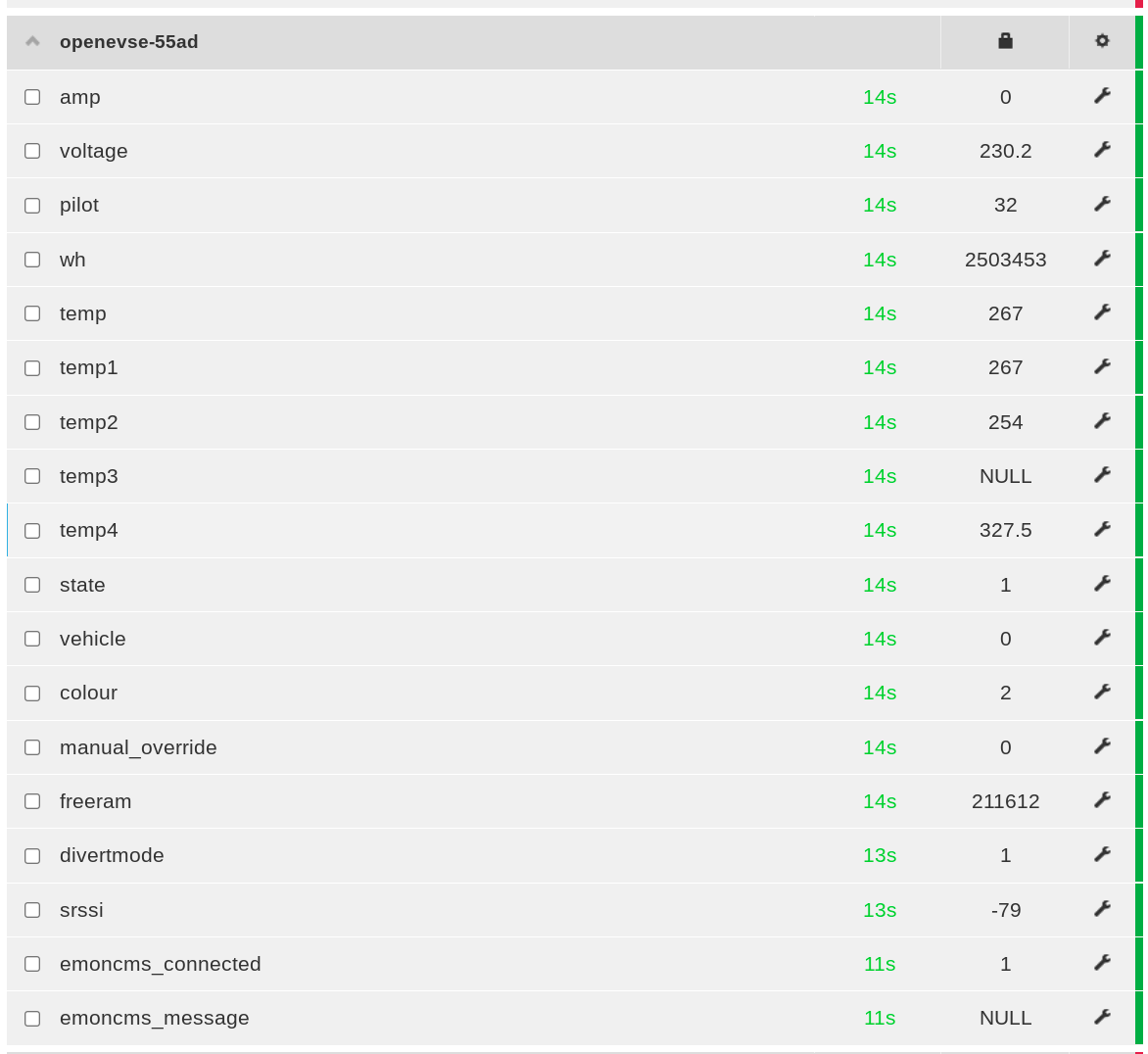The height and width of the screenshot is (1054, 1148).
Task: Click the green status bar beside state row
Action: (1139, 585)
